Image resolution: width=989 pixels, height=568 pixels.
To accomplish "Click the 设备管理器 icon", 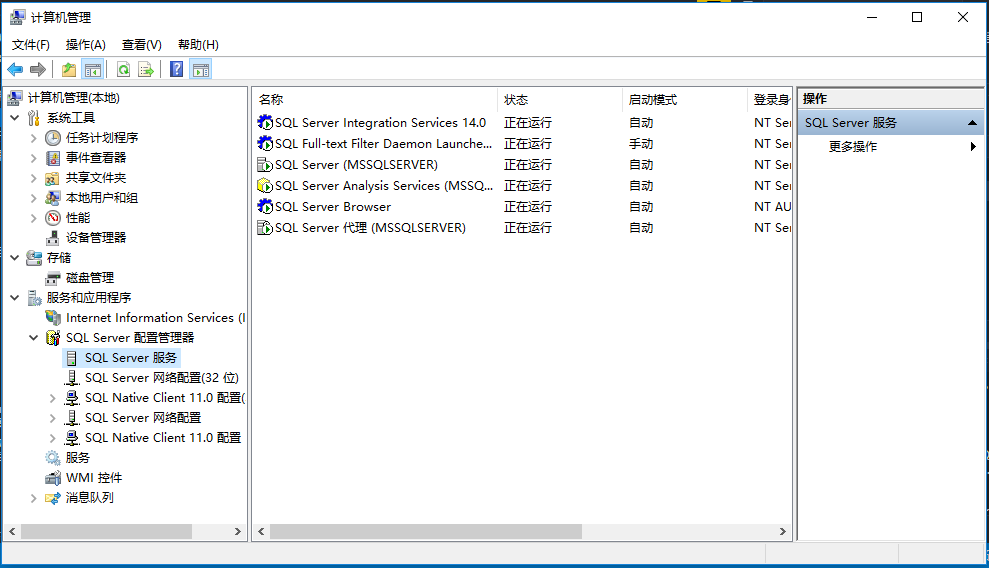I will point(53,238).
